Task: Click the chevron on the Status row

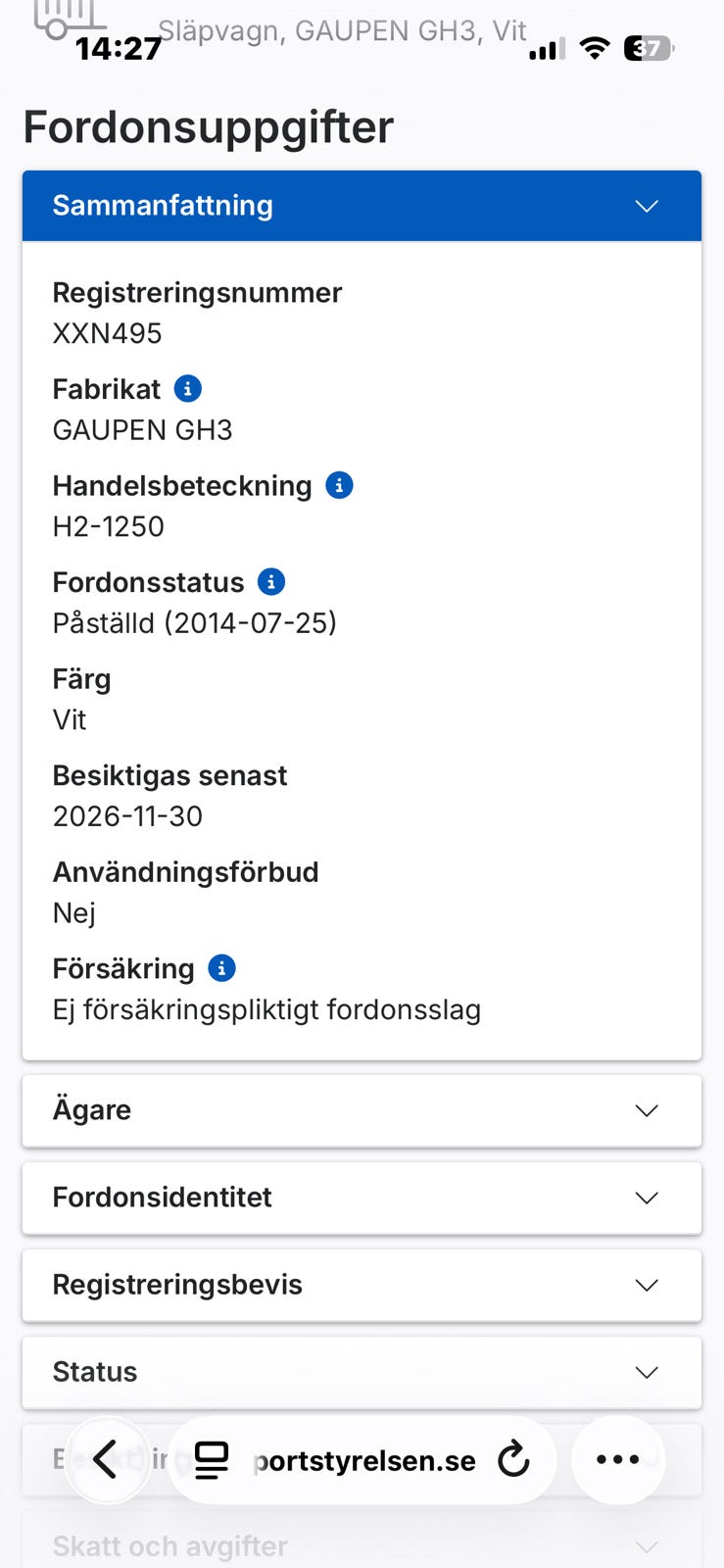Action: (x=647, y=1372)
